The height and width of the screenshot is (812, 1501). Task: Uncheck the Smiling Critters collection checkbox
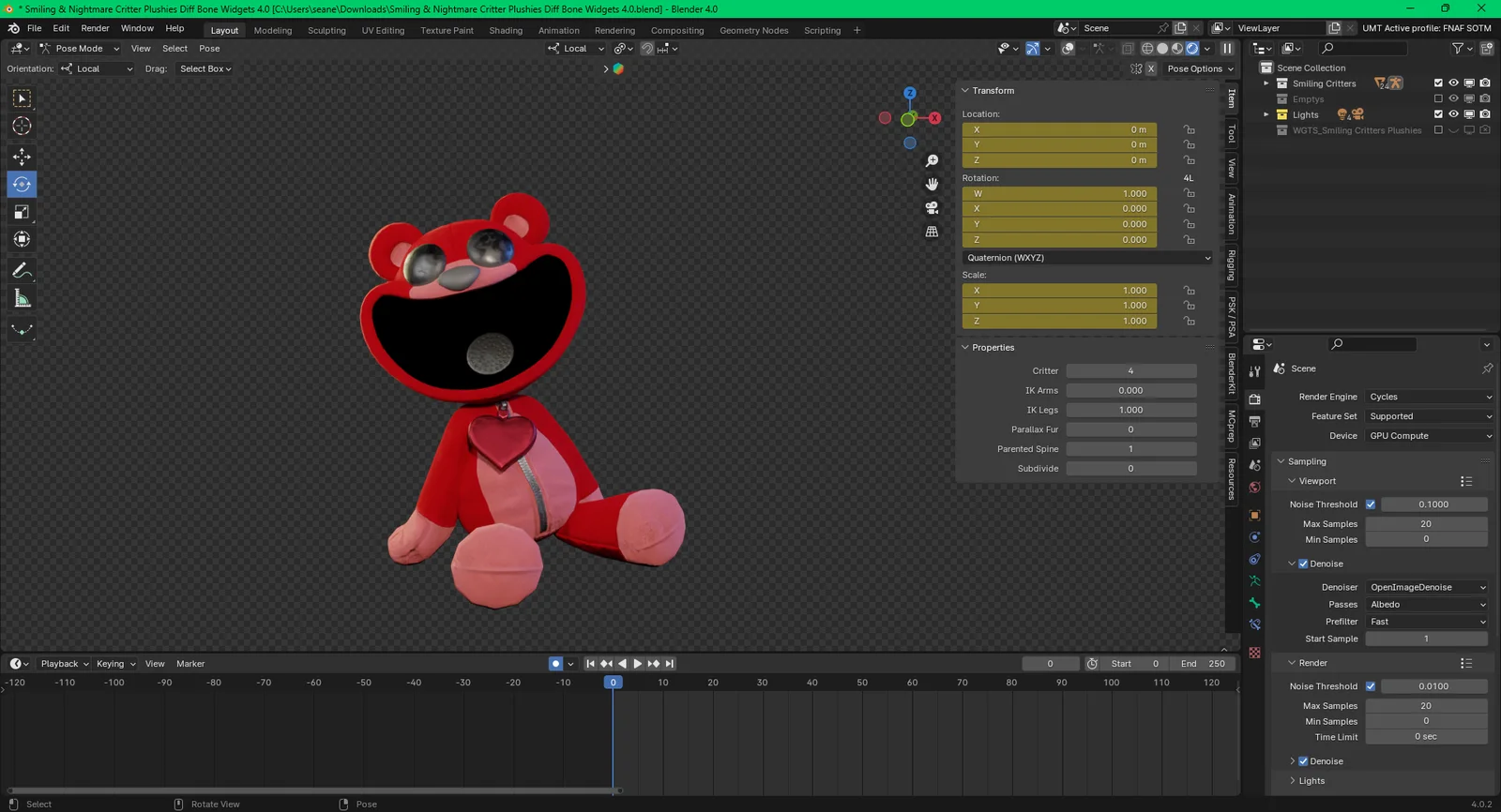pos(1438,83)
